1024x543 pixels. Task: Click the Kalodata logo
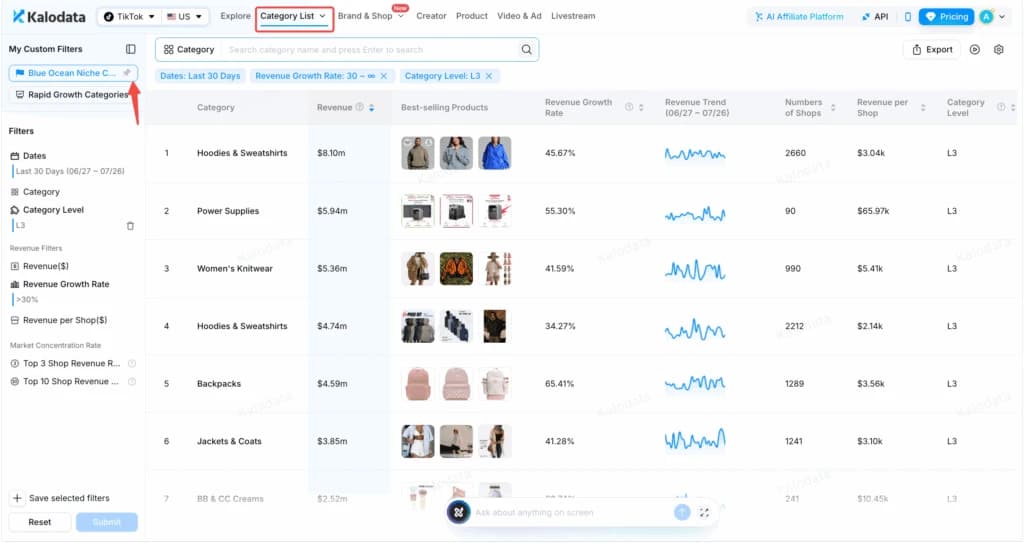coord(48,16)
